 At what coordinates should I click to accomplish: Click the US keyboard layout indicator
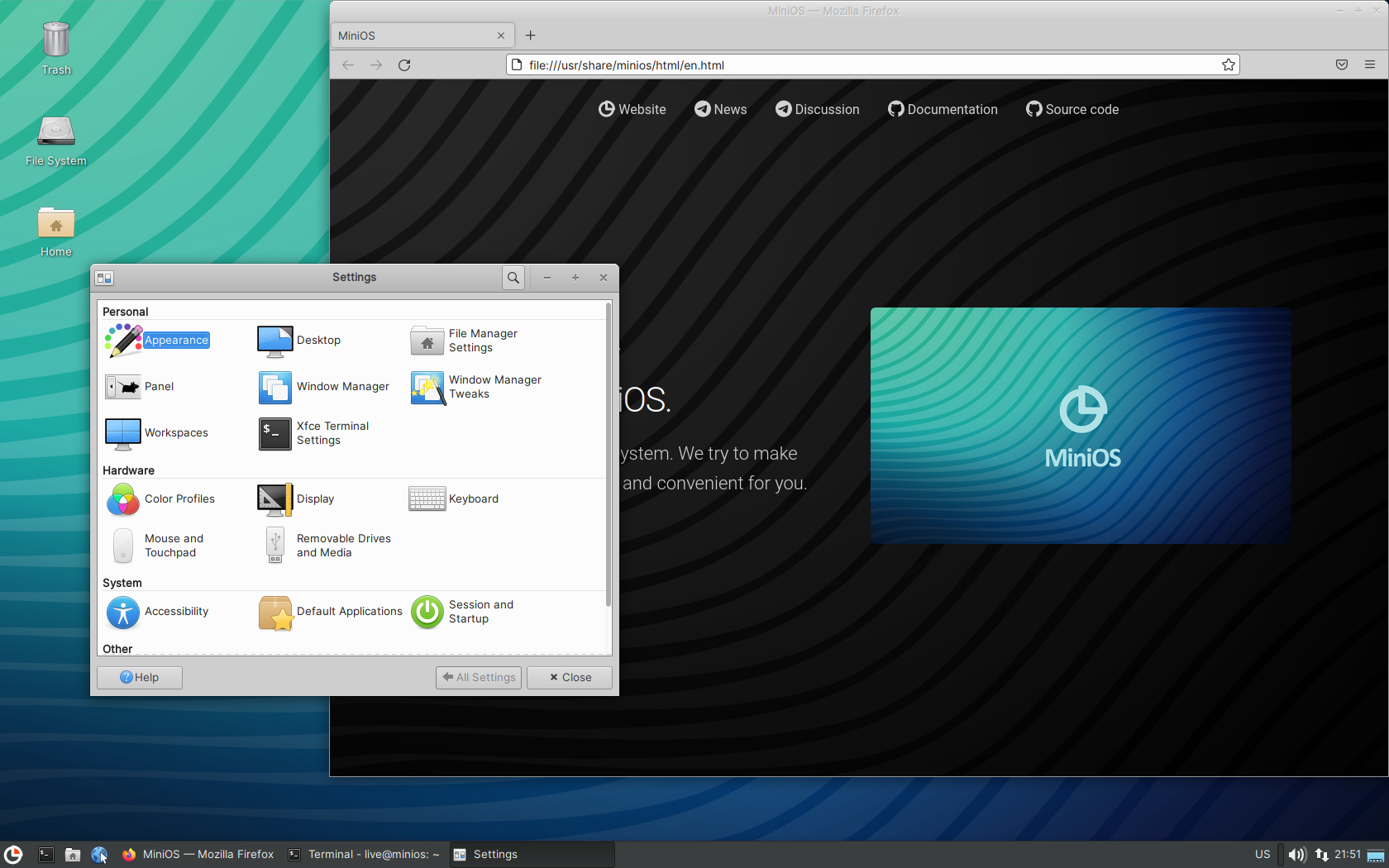coord(1263,855)
